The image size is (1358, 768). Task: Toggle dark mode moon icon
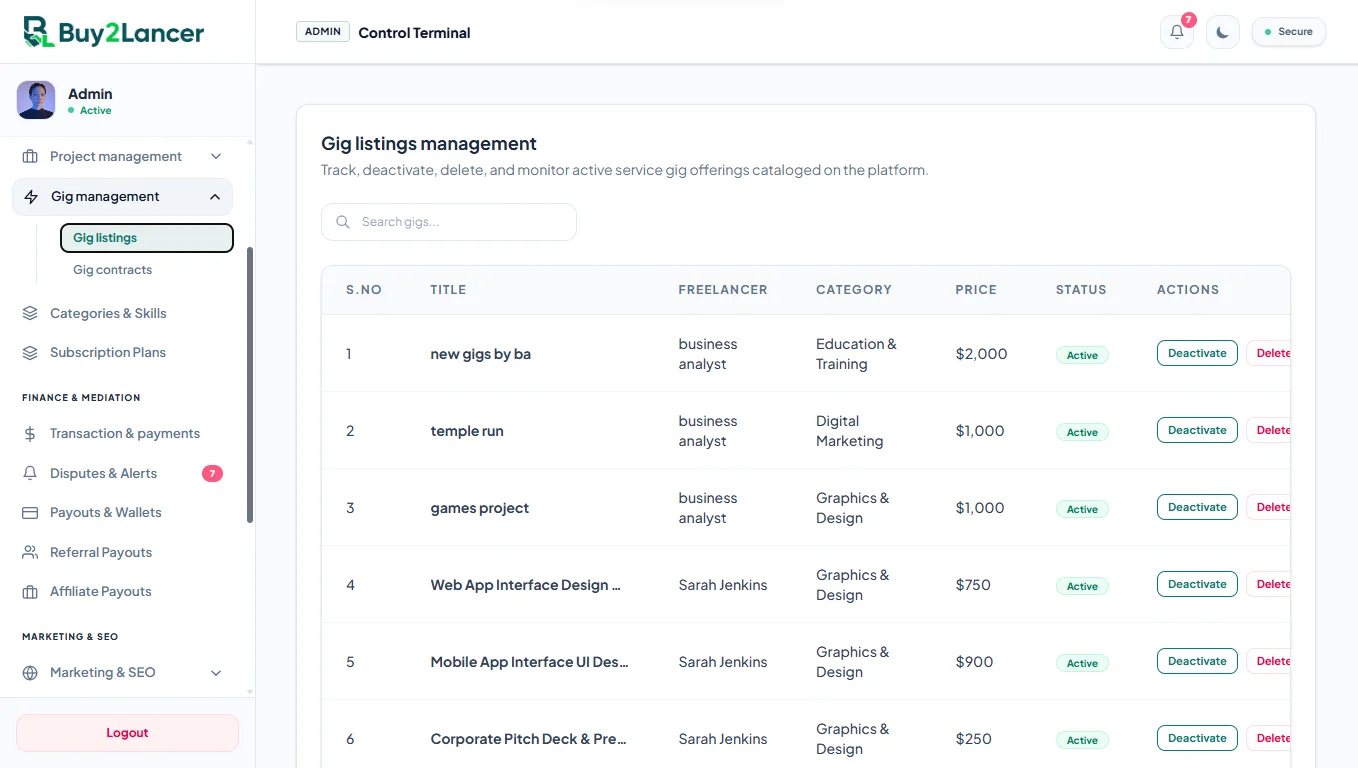(x=1222, y=32)
